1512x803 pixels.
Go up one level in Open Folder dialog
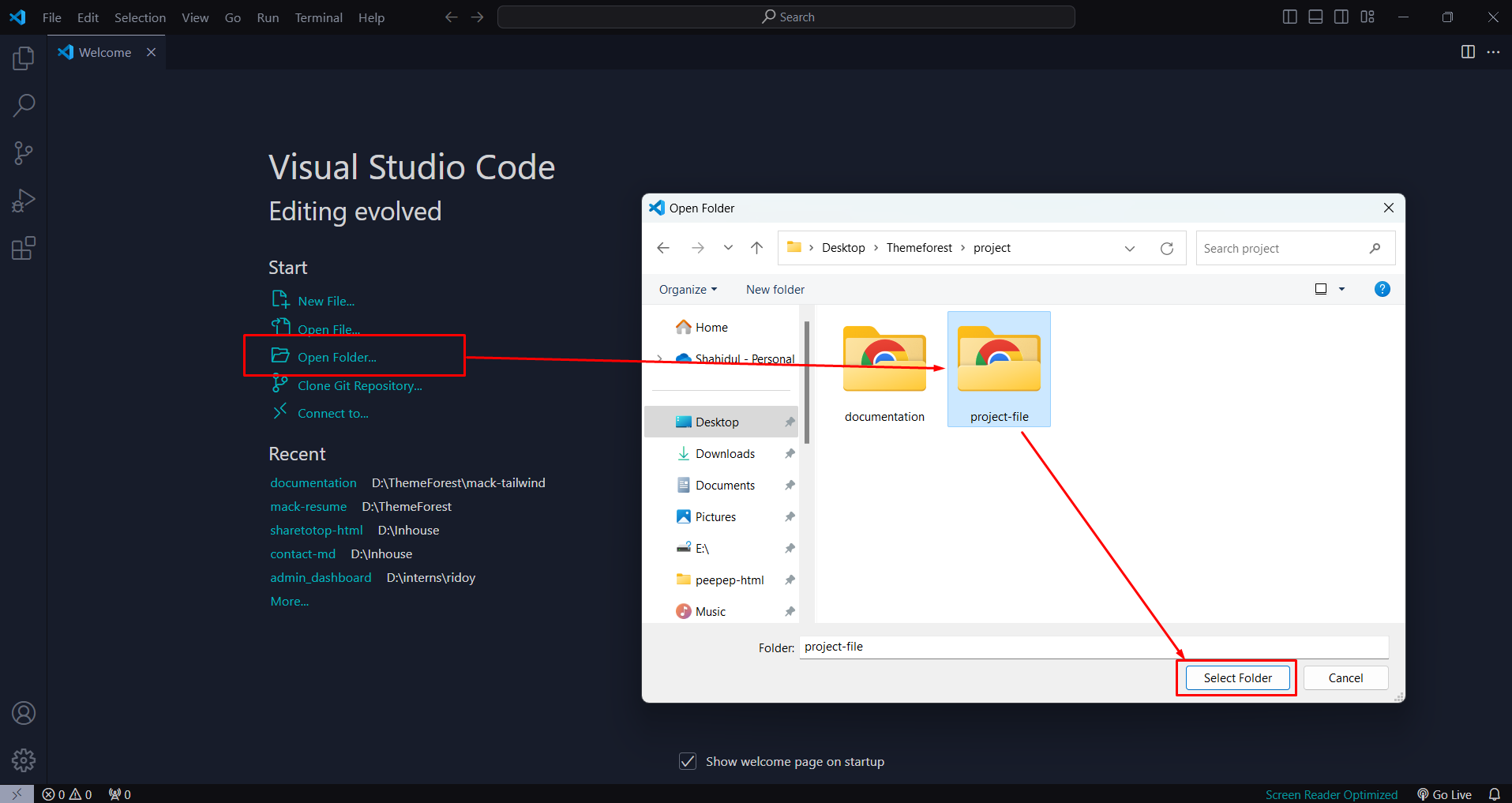point(756,248)
